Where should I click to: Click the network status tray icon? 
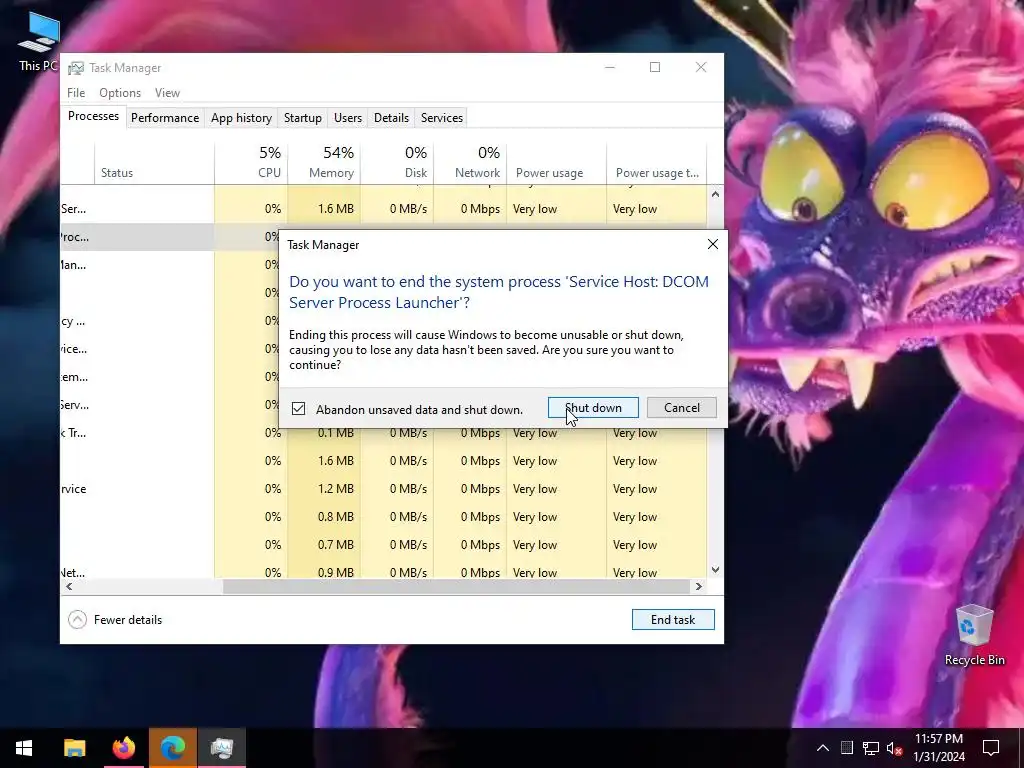[x=871, y=748]
